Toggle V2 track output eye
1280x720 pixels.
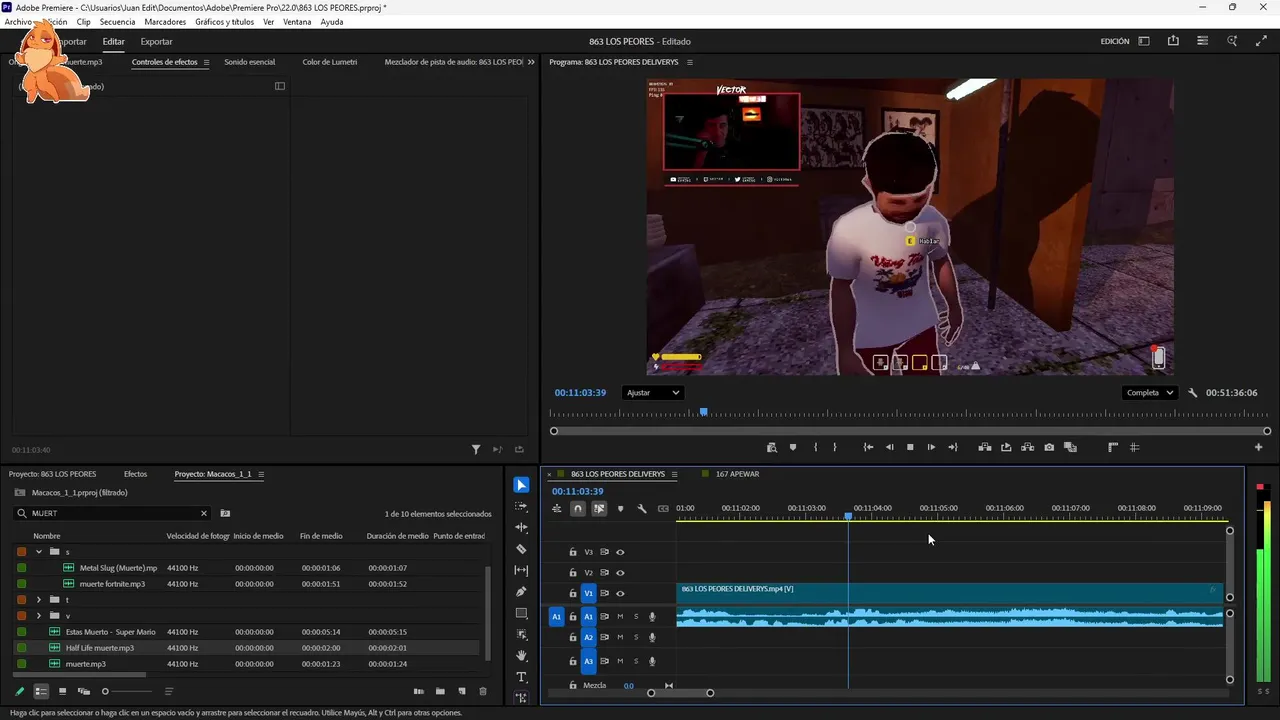[x=620, y=573]
